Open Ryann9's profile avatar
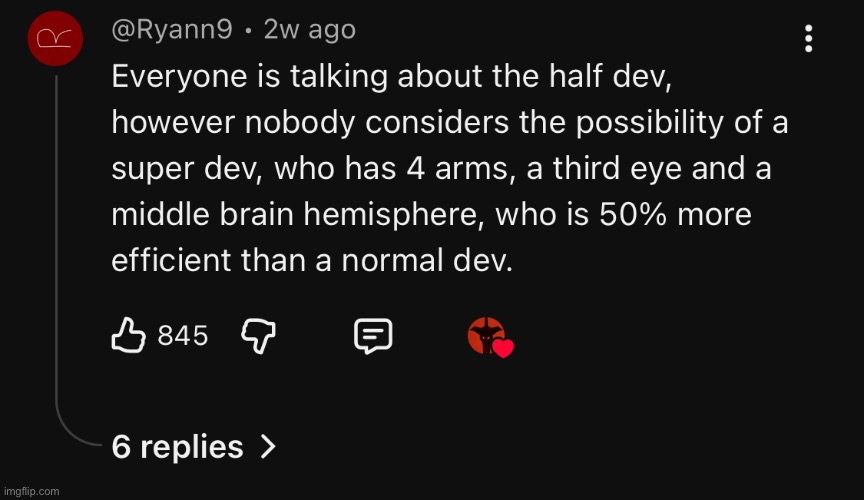The image size is (864, 500). point(55,38)
